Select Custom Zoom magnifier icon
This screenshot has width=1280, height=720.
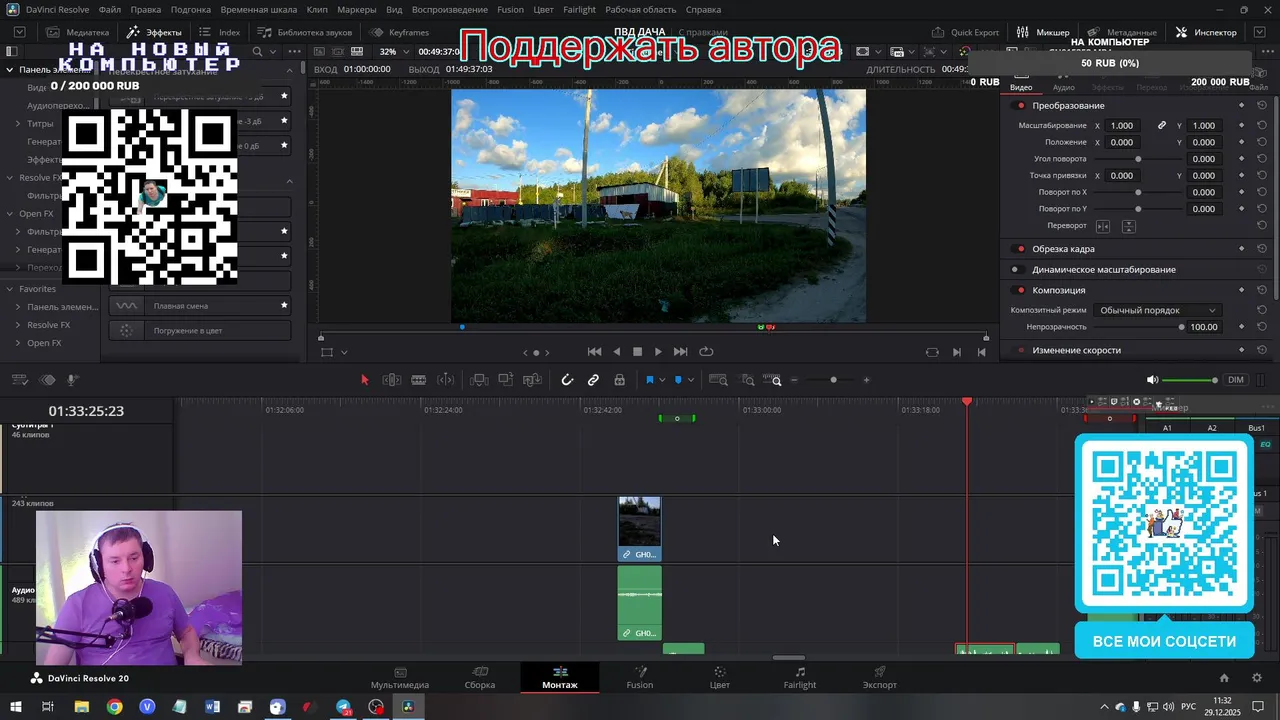[x=773, y=380]
